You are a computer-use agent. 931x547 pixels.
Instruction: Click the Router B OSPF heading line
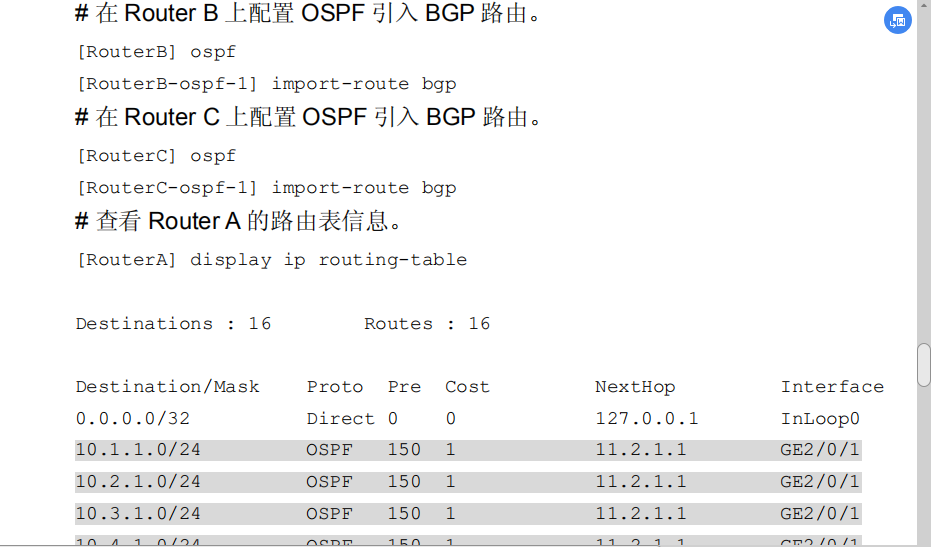coord(312,15)
